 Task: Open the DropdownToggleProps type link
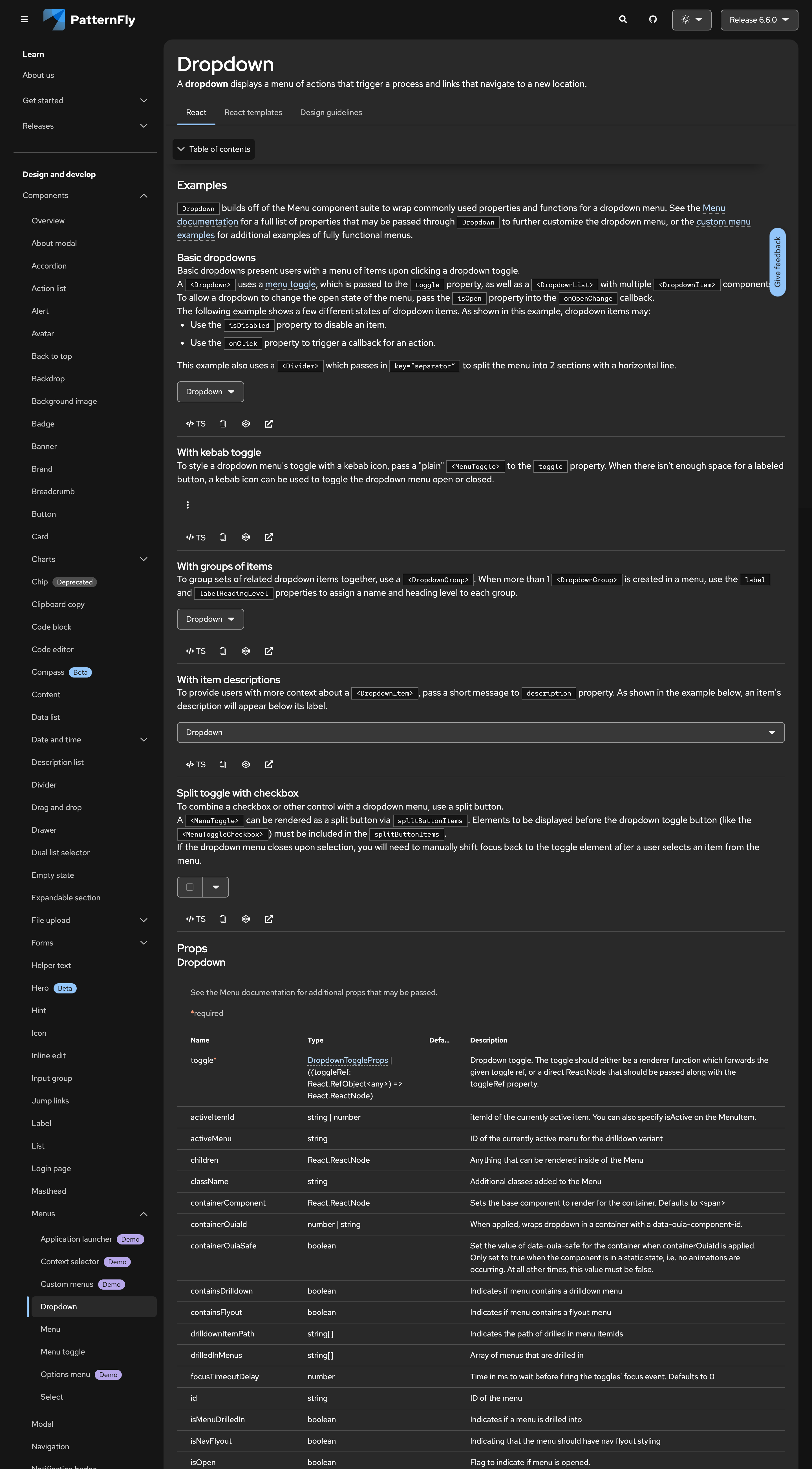pyautogui.click(x=348, y=1060)
